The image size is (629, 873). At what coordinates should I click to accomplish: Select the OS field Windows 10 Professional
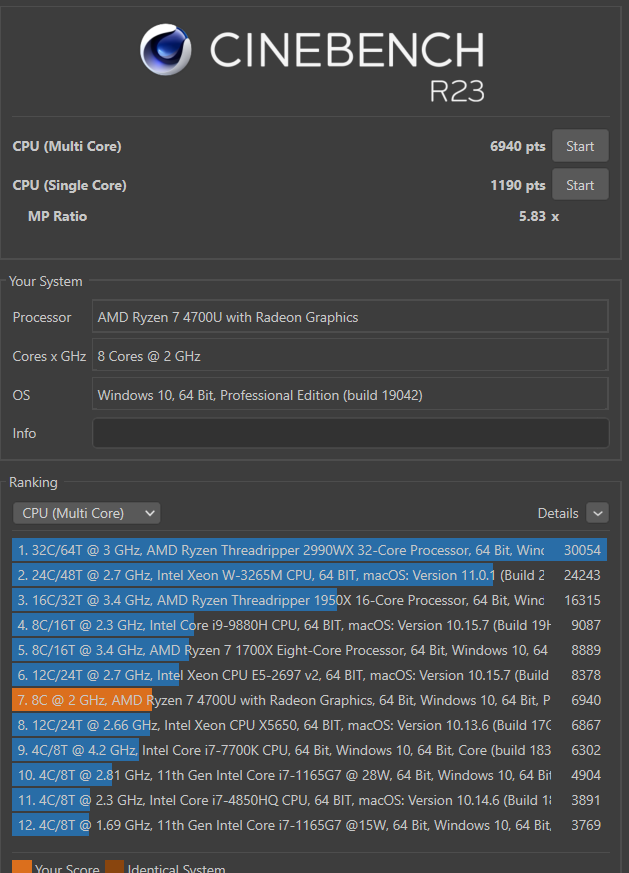tap(350, 395)
